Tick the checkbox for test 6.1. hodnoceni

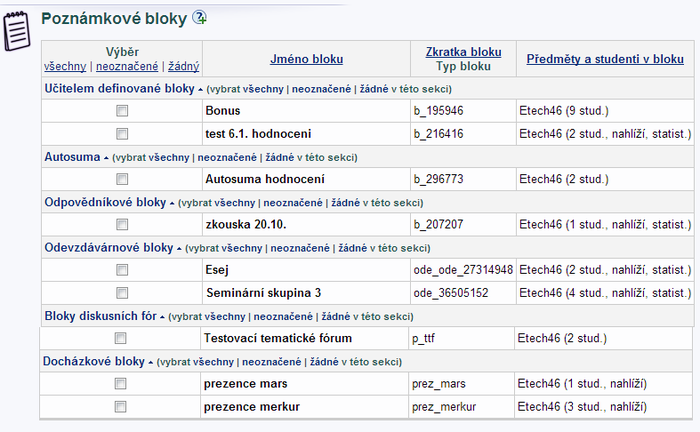pos(122,134)
